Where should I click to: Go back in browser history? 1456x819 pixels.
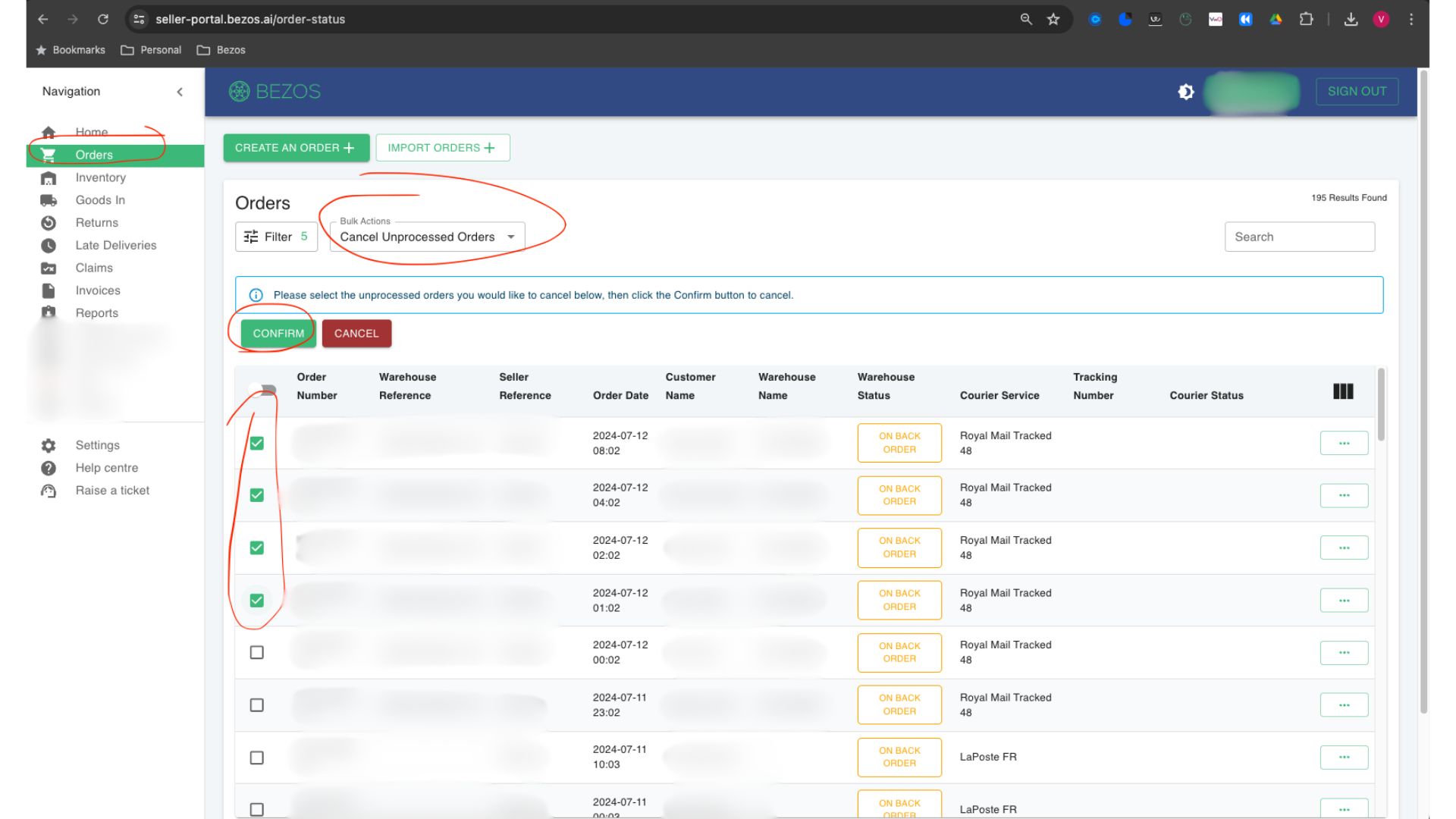[43, 20]
